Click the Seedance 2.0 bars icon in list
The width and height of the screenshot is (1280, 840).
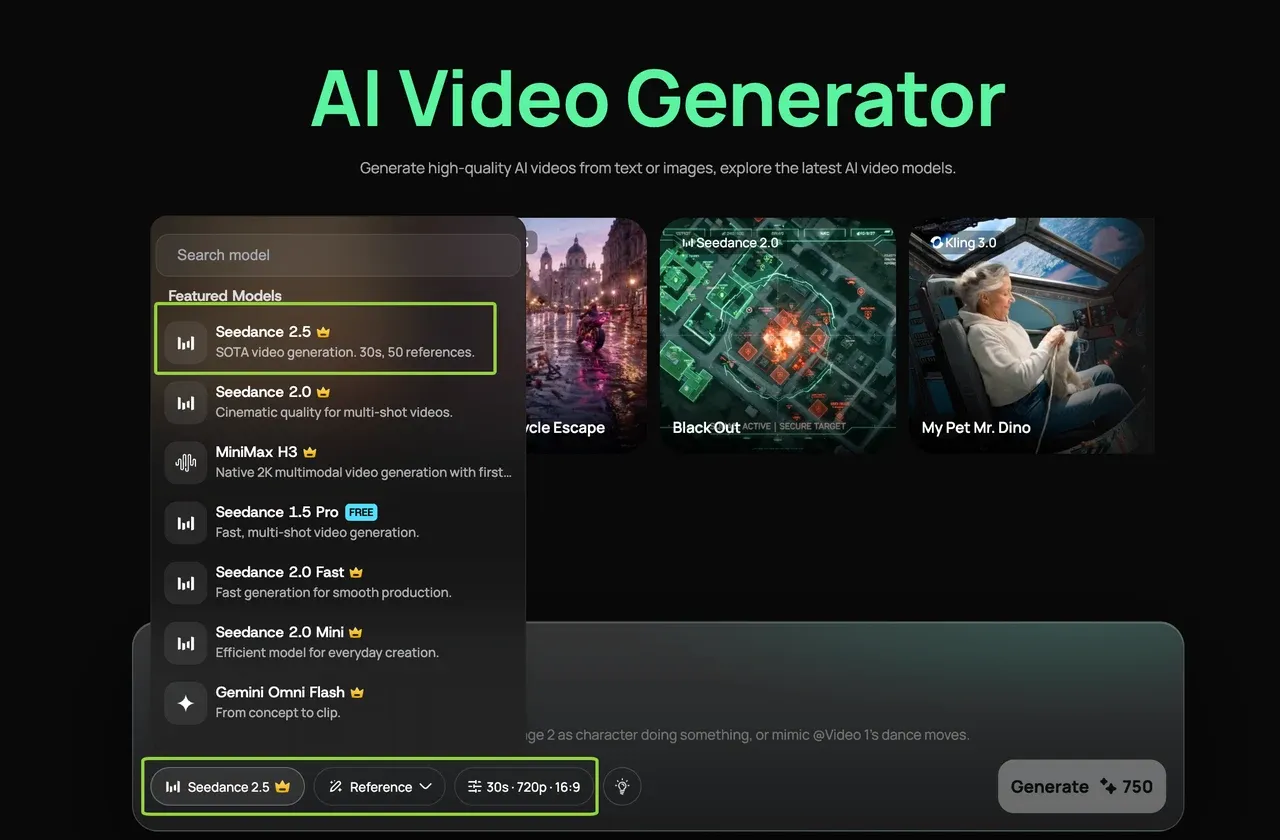(x=186, y=402)
